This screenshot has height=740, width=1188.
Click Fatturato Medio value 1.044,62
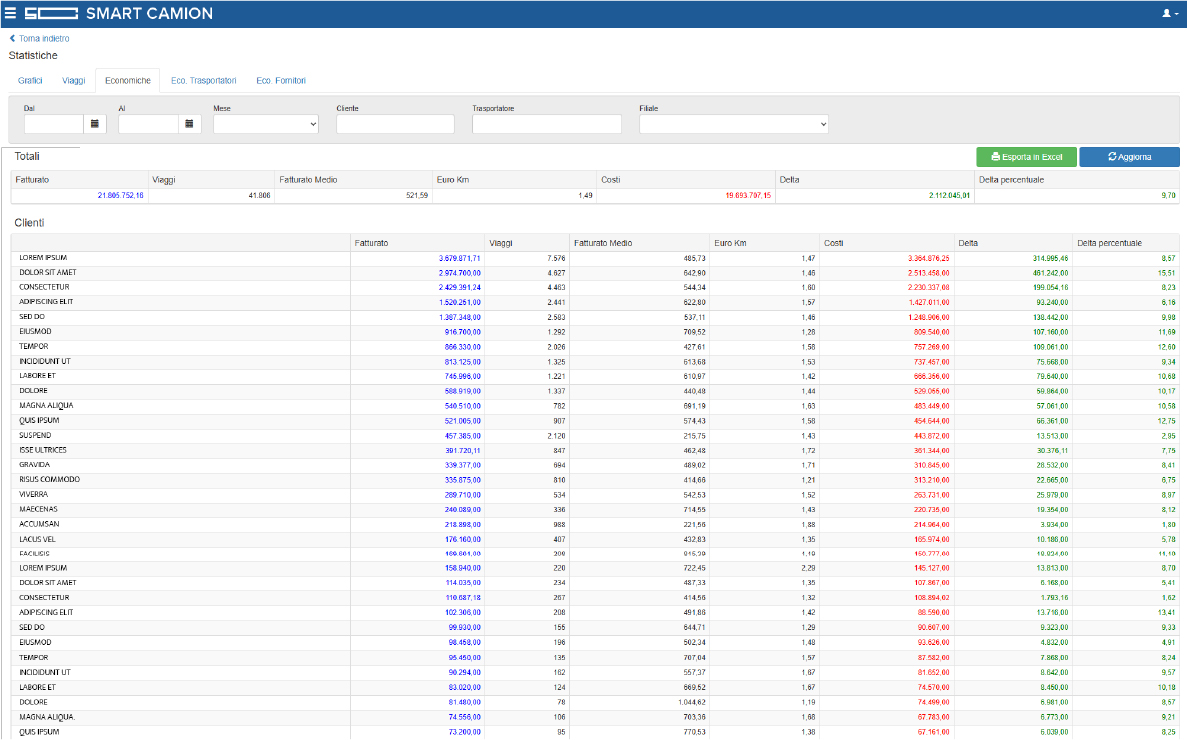click(x=692, y=703)
